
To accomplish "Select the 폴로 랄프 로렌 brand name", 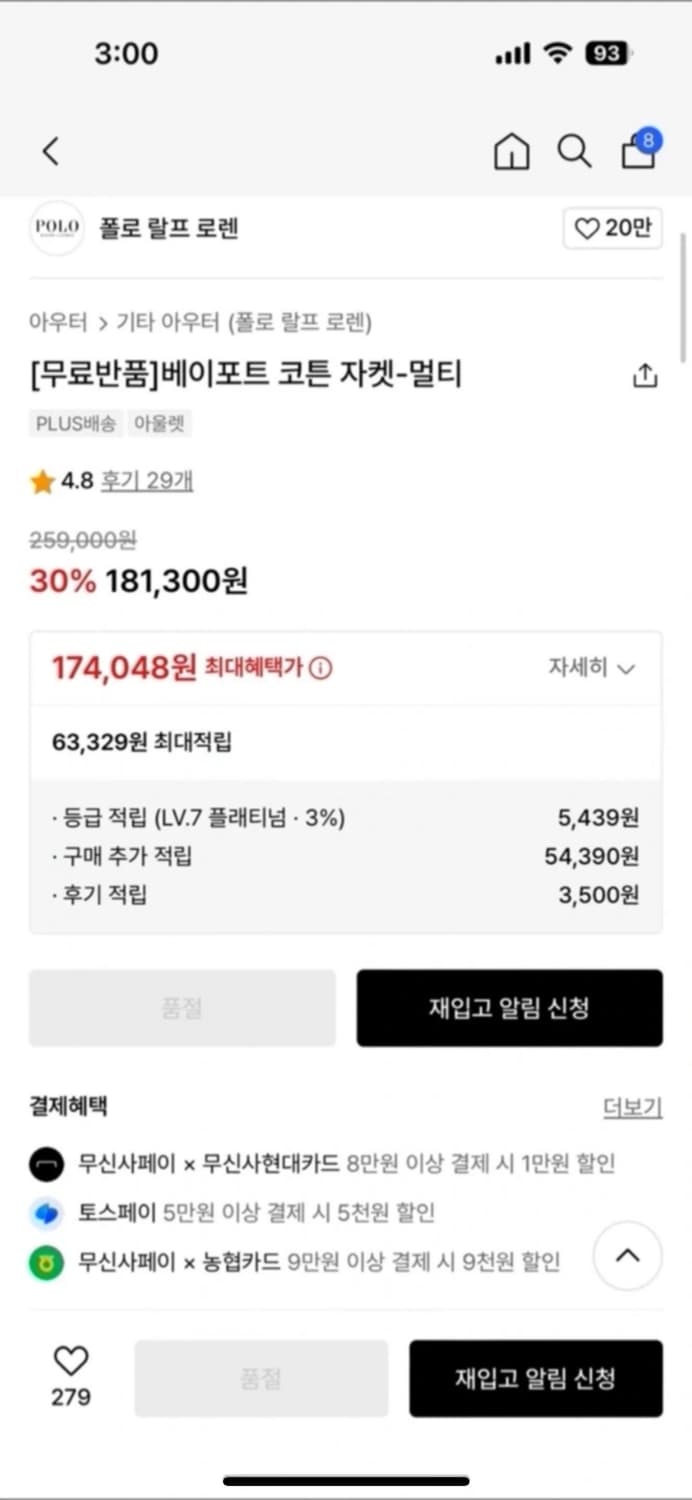I will [168, 229].
